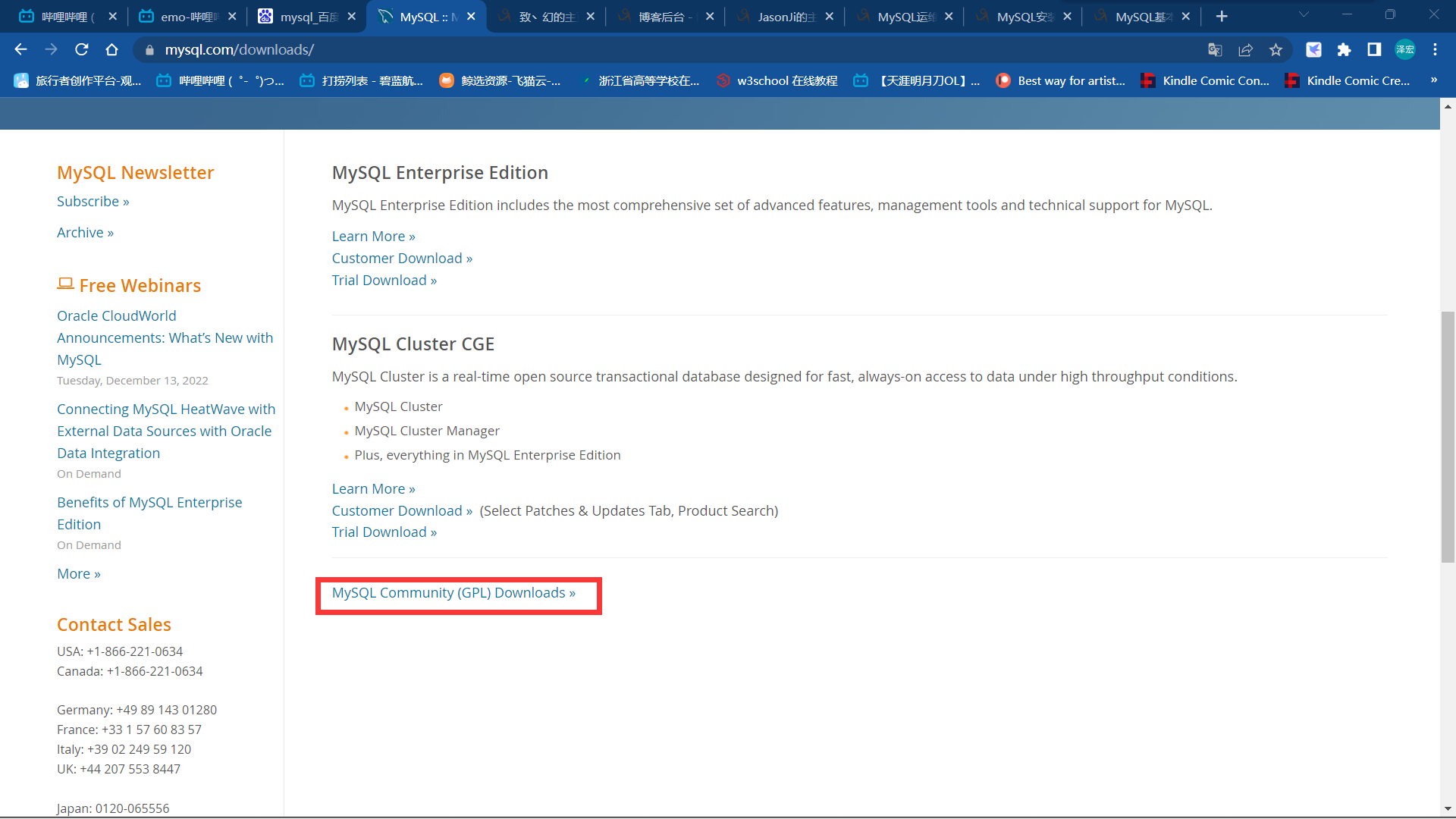Focus the address bar URL

[240, 49]
